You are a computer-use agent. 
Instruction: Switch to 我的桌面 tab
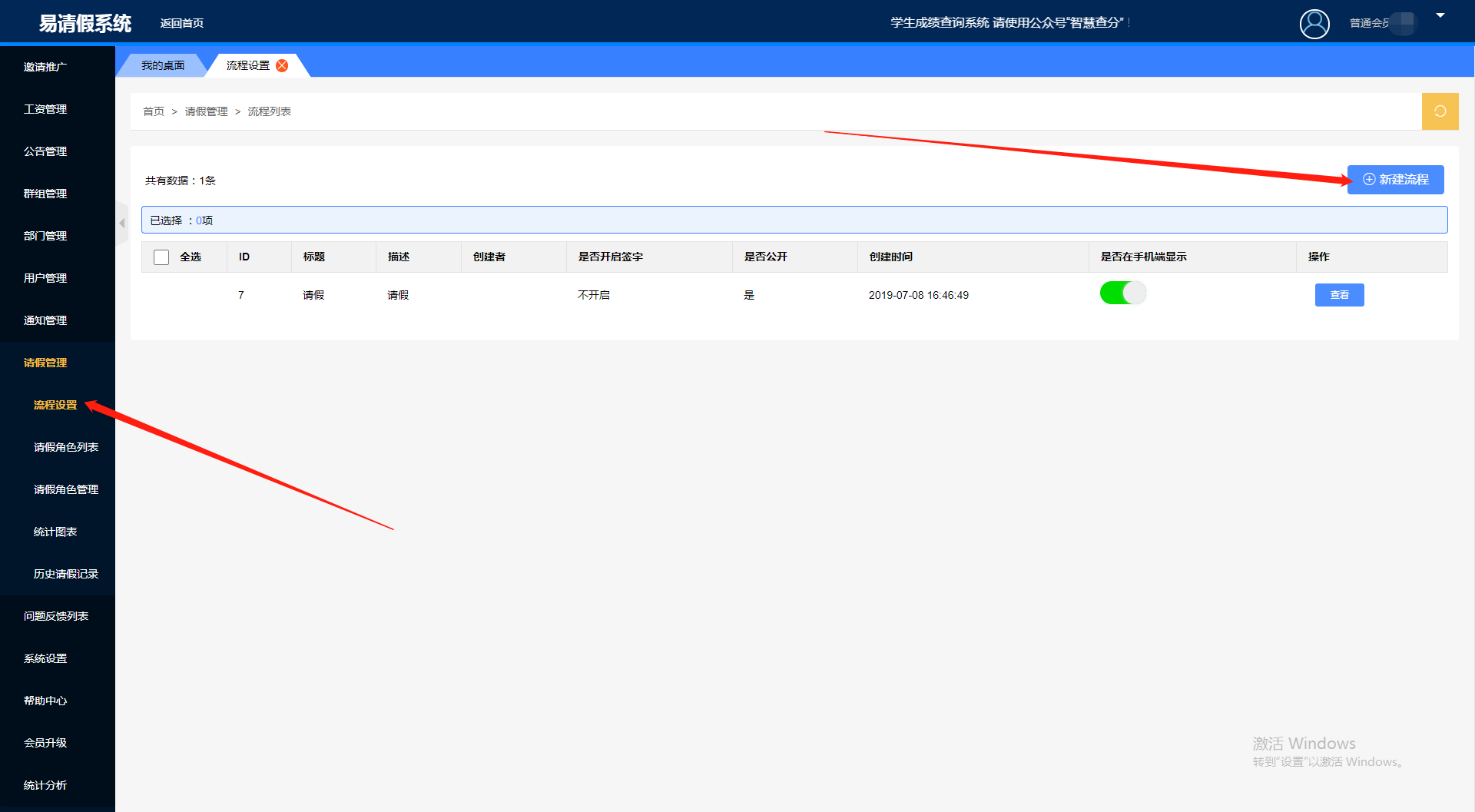click(x=163, y=65)
